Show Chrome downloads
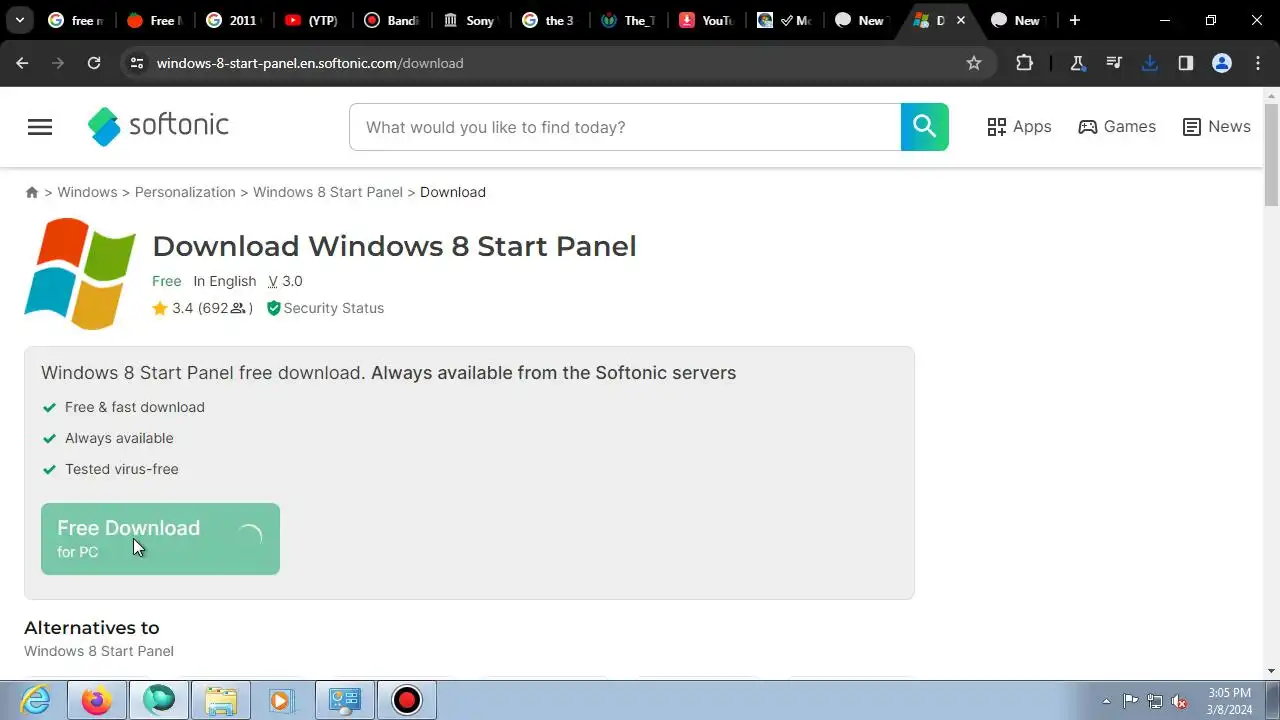Image resolution: width=1280 pixels, height=720 pixels. point(1150,63)
